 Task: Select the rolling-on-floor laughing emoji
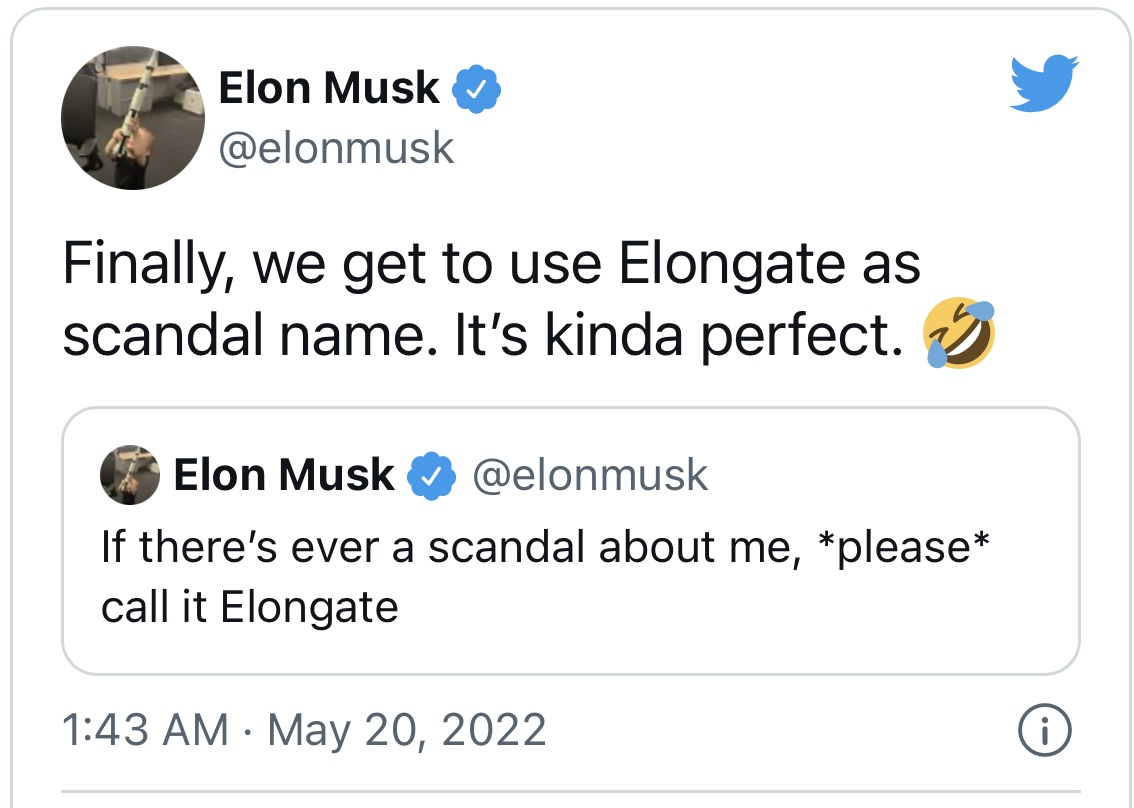[x=958, y=333]
